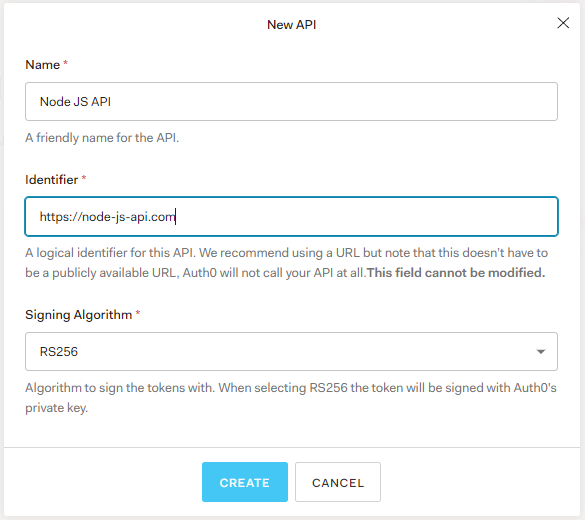585x520 pixels.
Task: Click on the https://node-js-api.com text
Action: [x=107, y=217]
